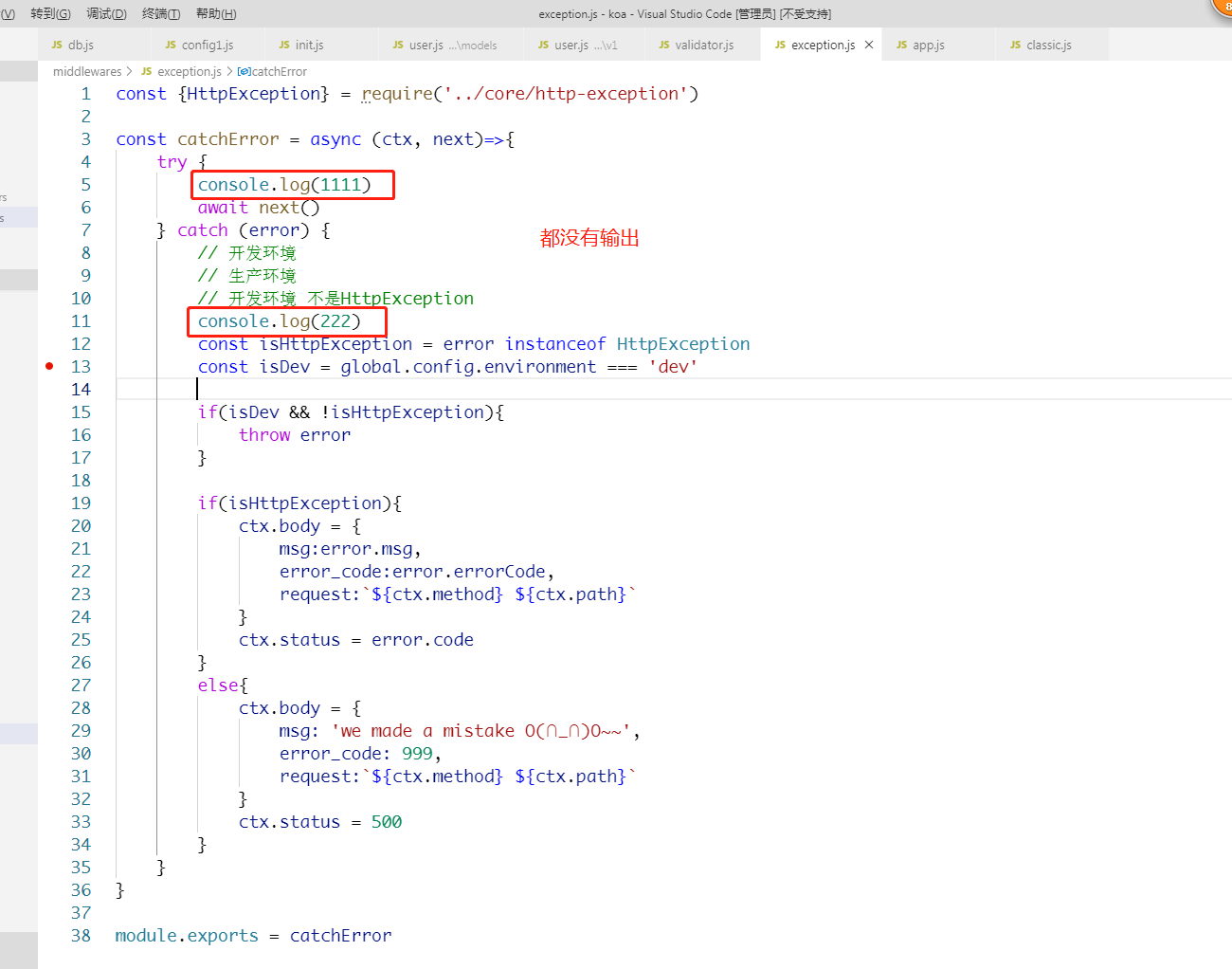Viewport: 1232px width, 969px height.
Task: Click 'else{' on line 27
Action: (x=223, y=686)
